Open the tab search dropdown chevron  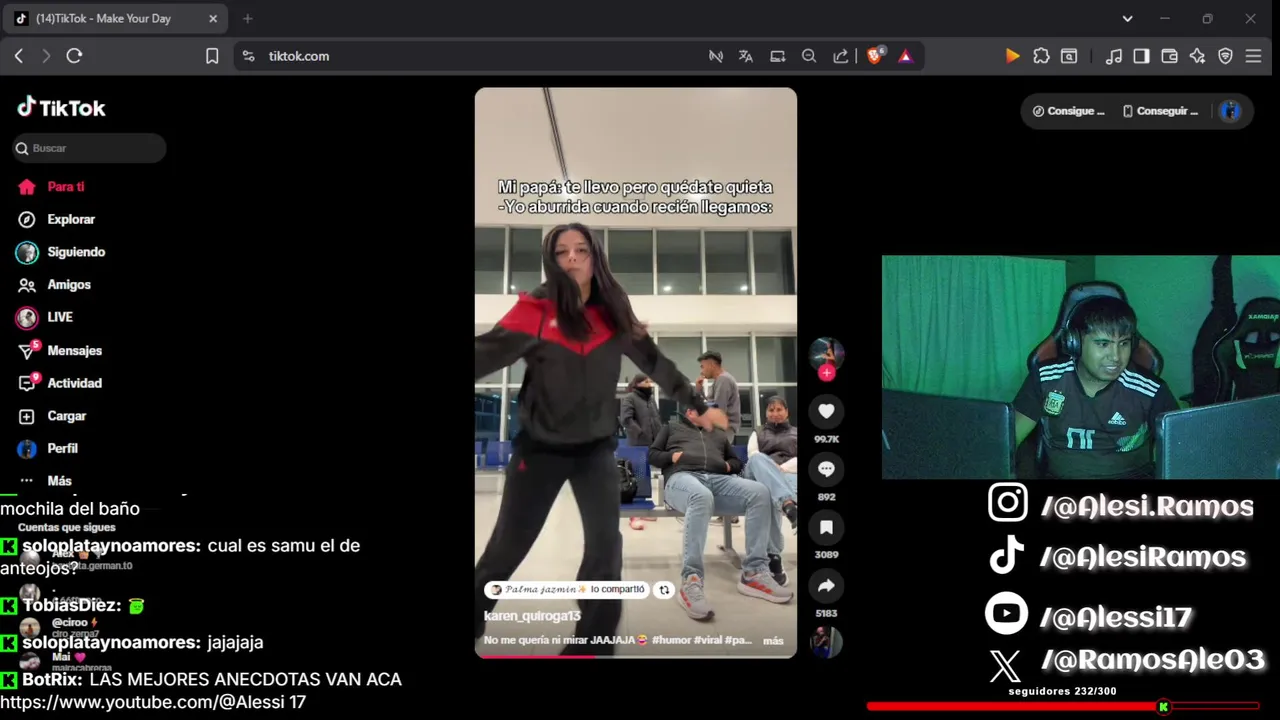(x=1127, y=18)
